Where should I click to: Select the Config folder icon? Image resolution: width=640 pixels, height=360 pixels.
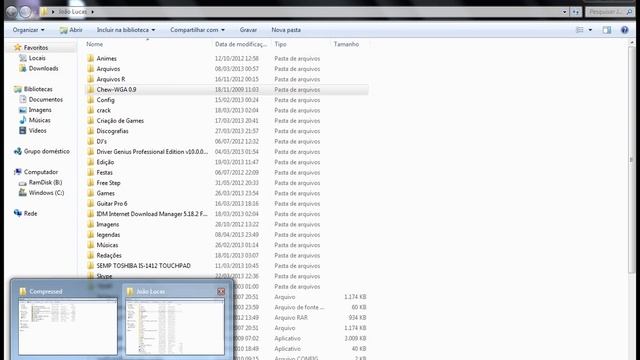[91, 100]
